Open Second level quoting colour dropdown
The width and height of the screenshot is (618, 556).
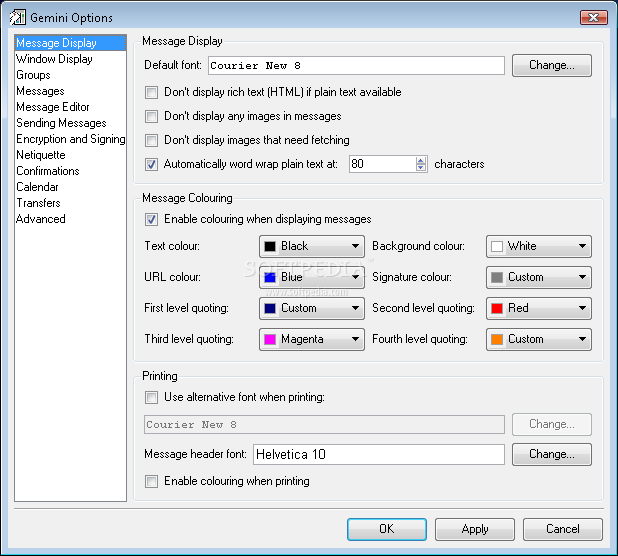coord(539,308)
